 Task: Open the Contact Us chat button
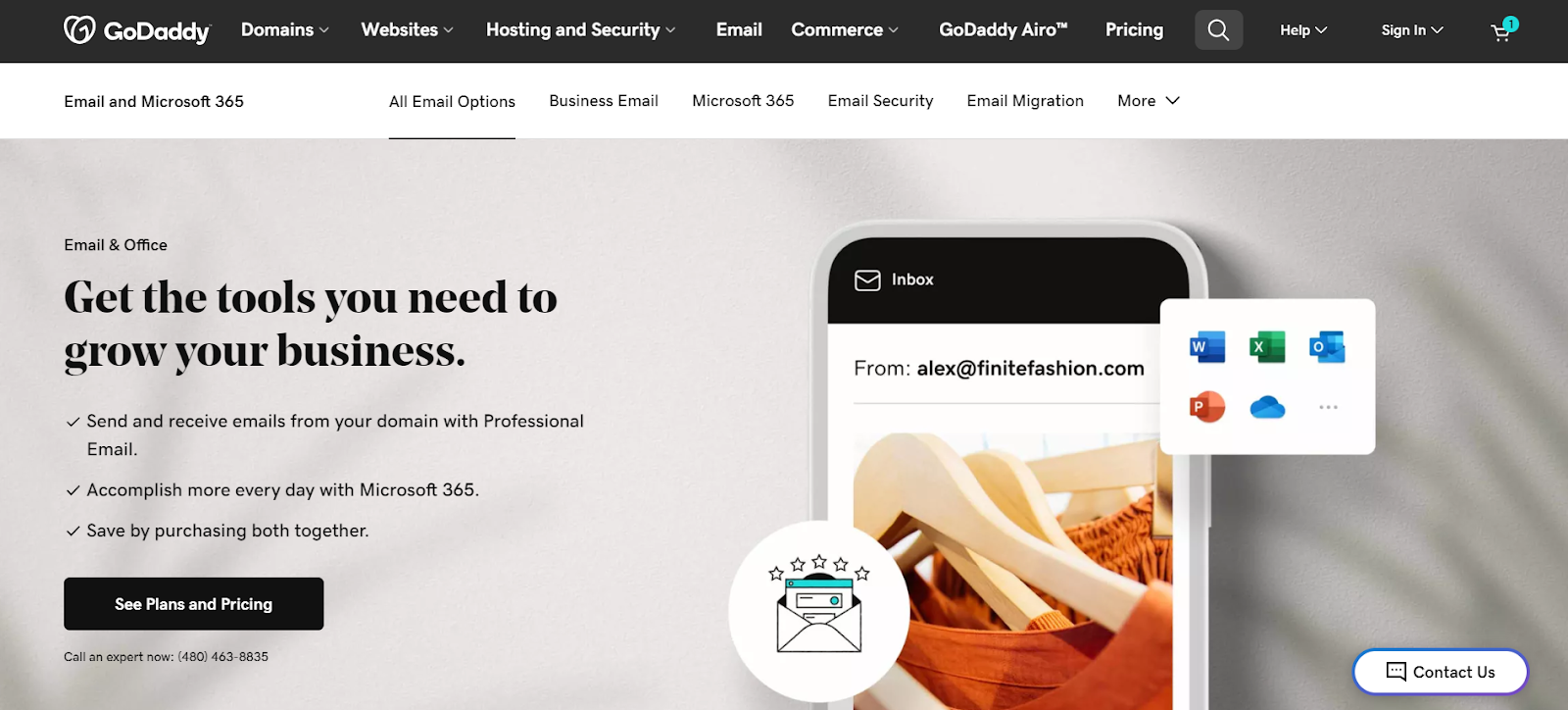(1441, 672)
